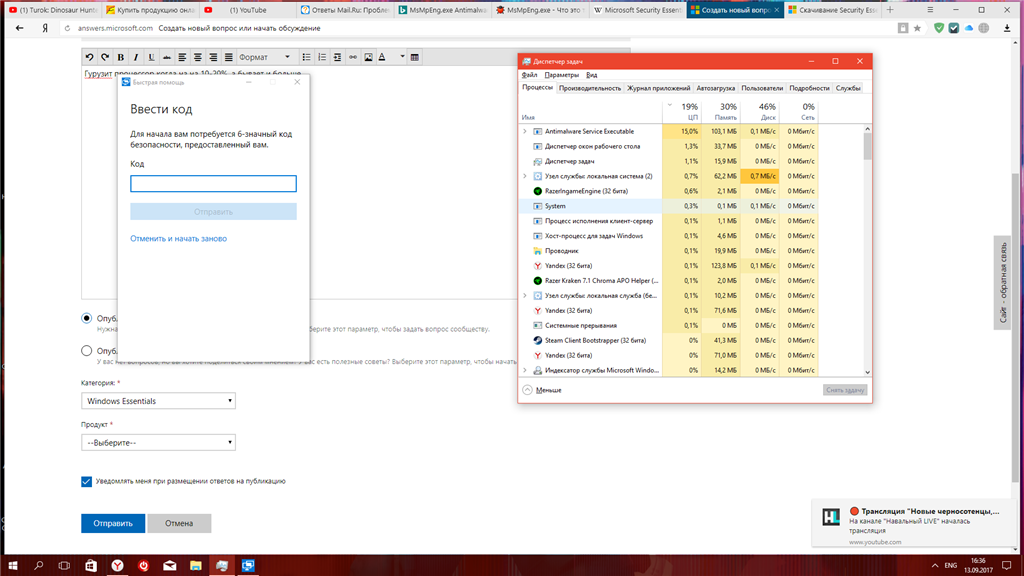Expand Antimalware Service Executable process row
The width and height of the screenshot is (1024, 576).
tap(524, 131)
